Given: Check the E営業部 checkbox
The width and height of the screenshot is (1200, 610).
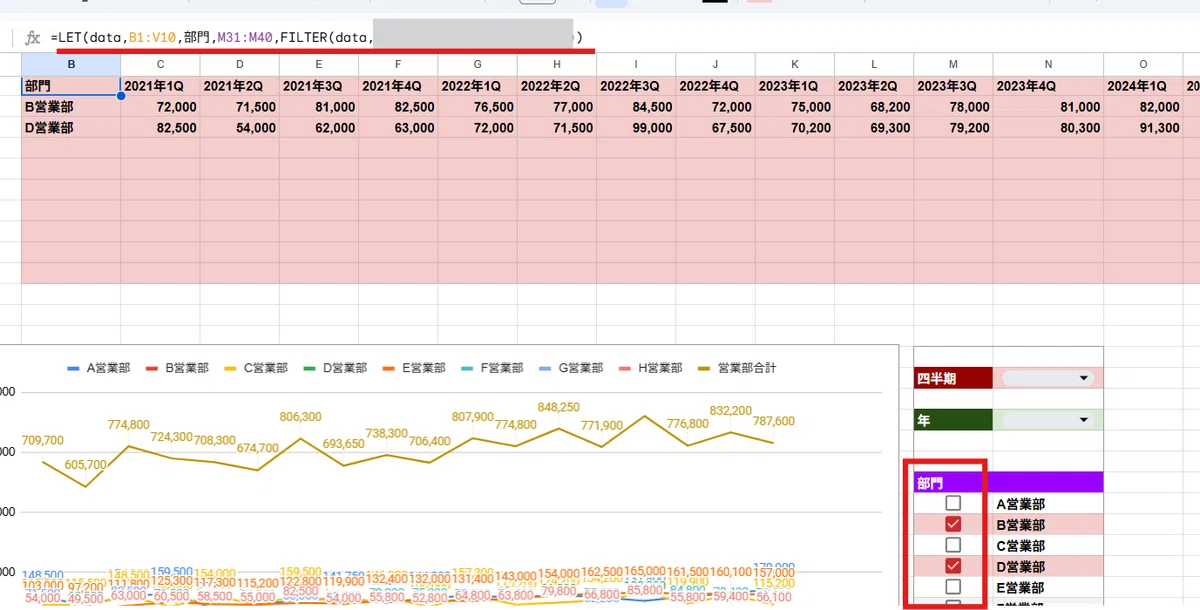Looking at the screenshot, I should pos(953,587).
